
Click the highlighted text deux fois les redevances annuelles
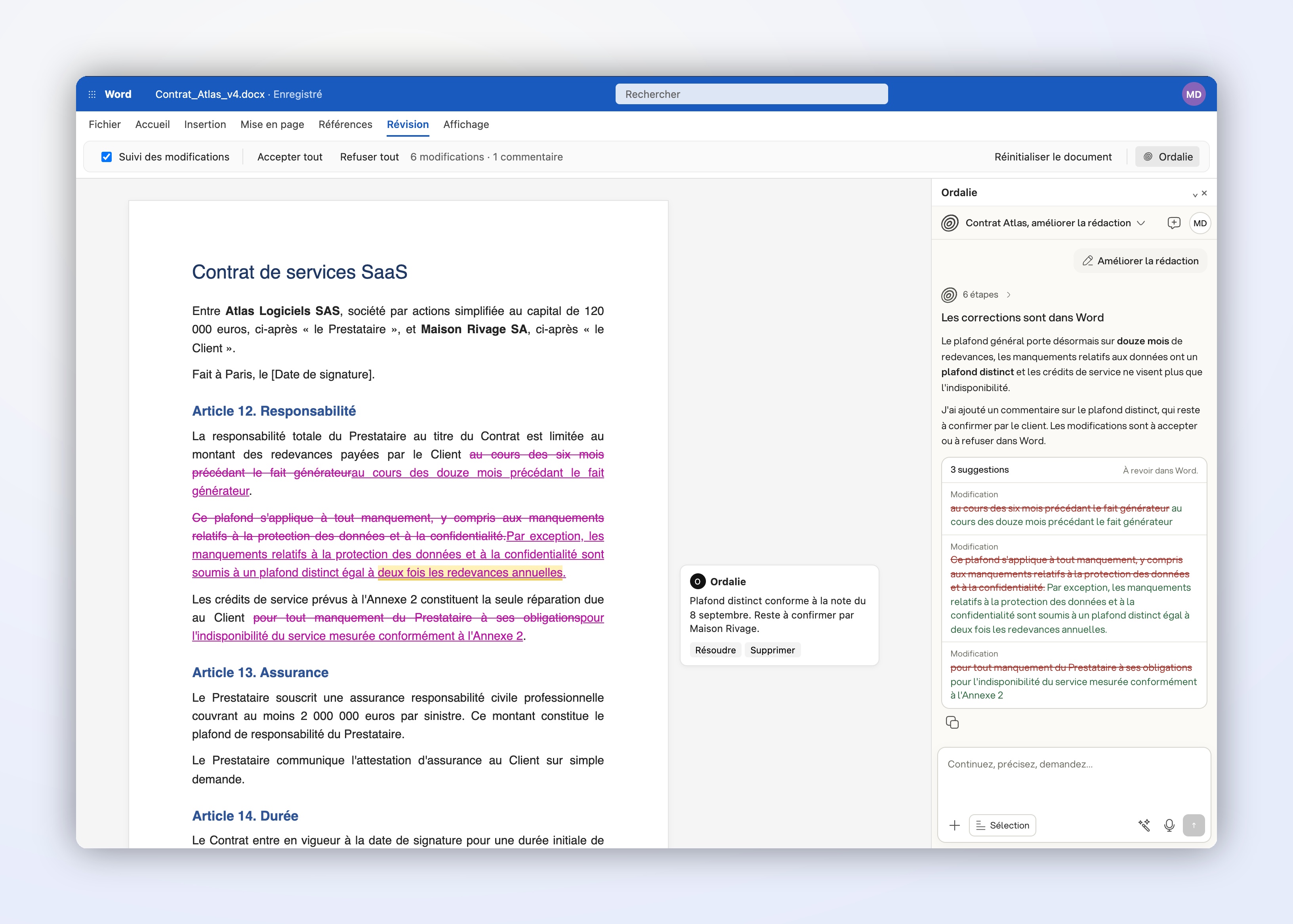[x=470, y=573]
